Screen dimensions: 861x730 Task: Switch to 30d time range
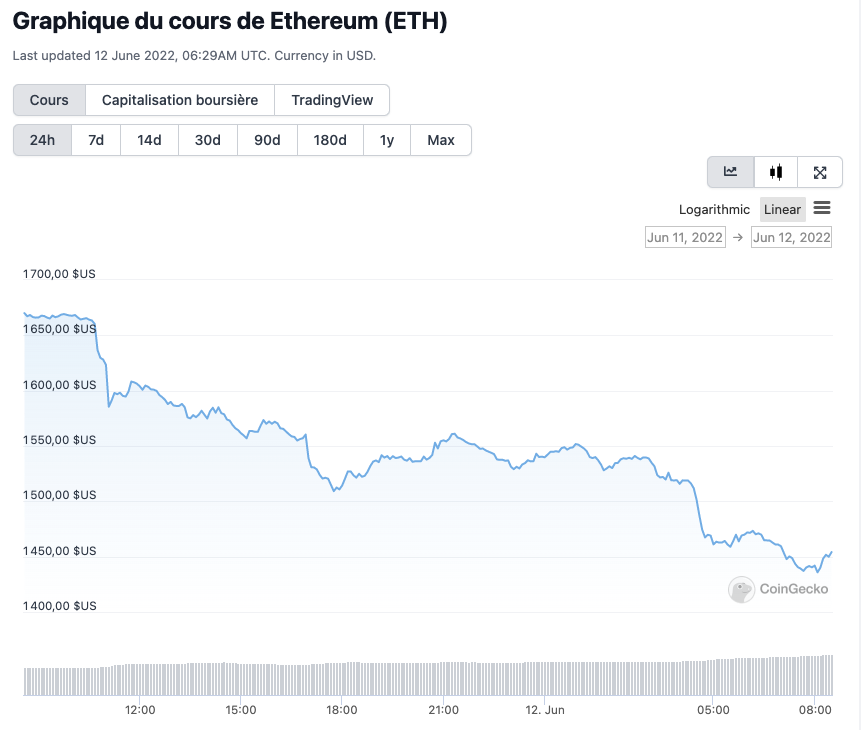[208, 140]
